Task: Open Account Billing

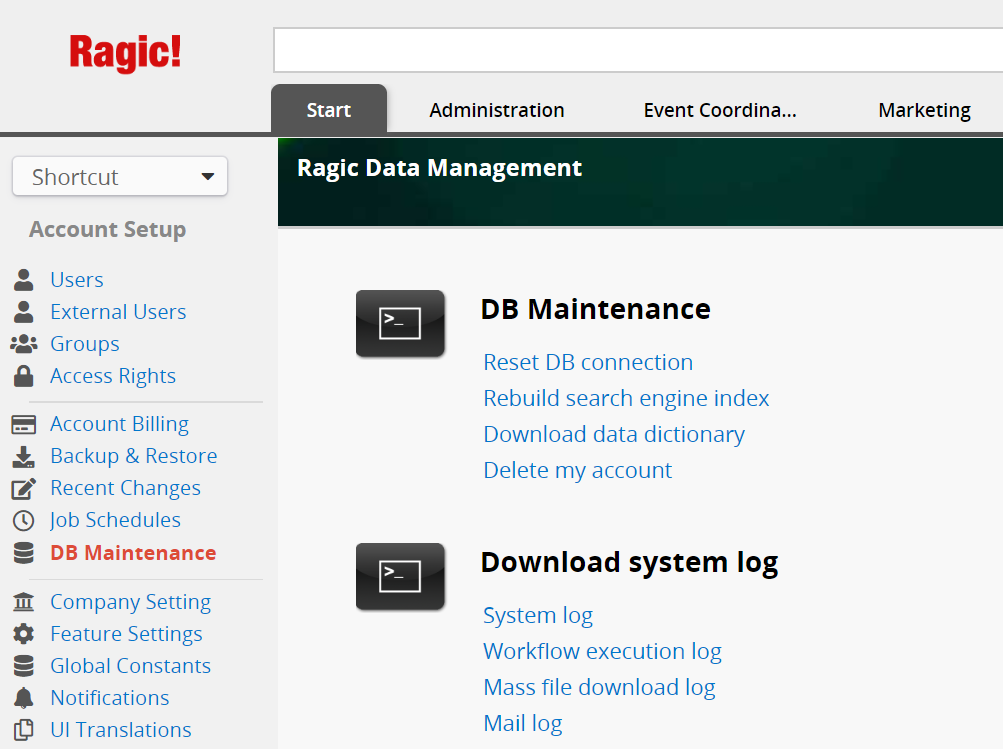Action: click(x=120, y=424)
